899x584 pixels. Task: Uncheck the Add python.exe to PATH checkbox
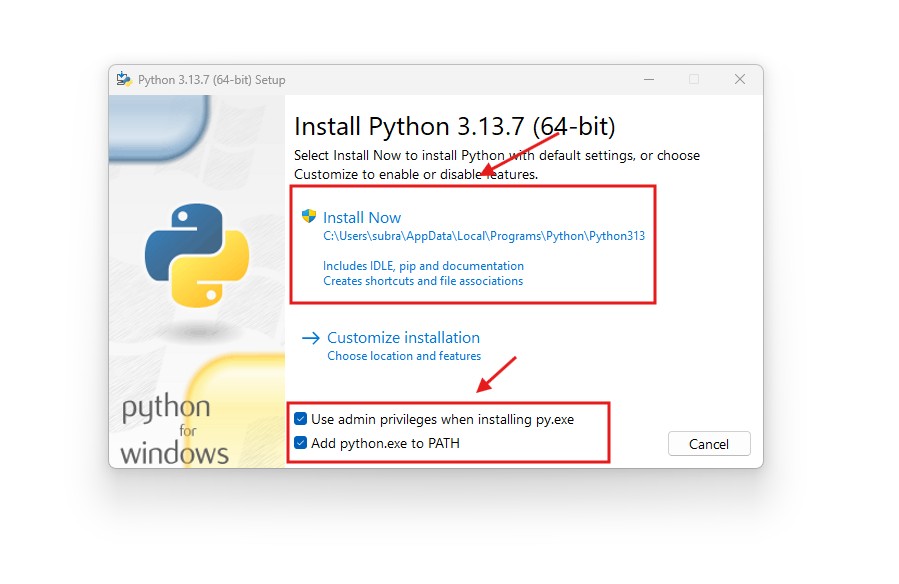301,443
